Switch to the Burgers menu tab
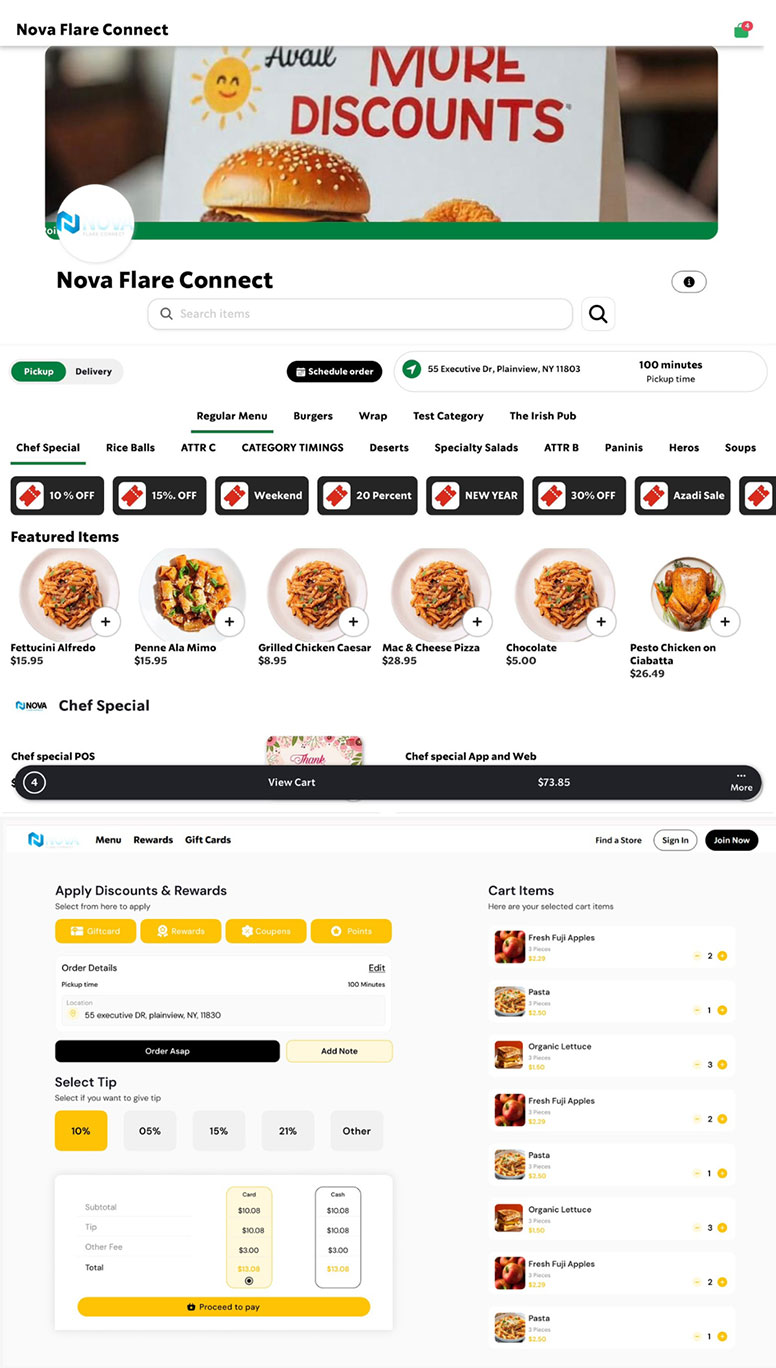 (x=313, y=416)
